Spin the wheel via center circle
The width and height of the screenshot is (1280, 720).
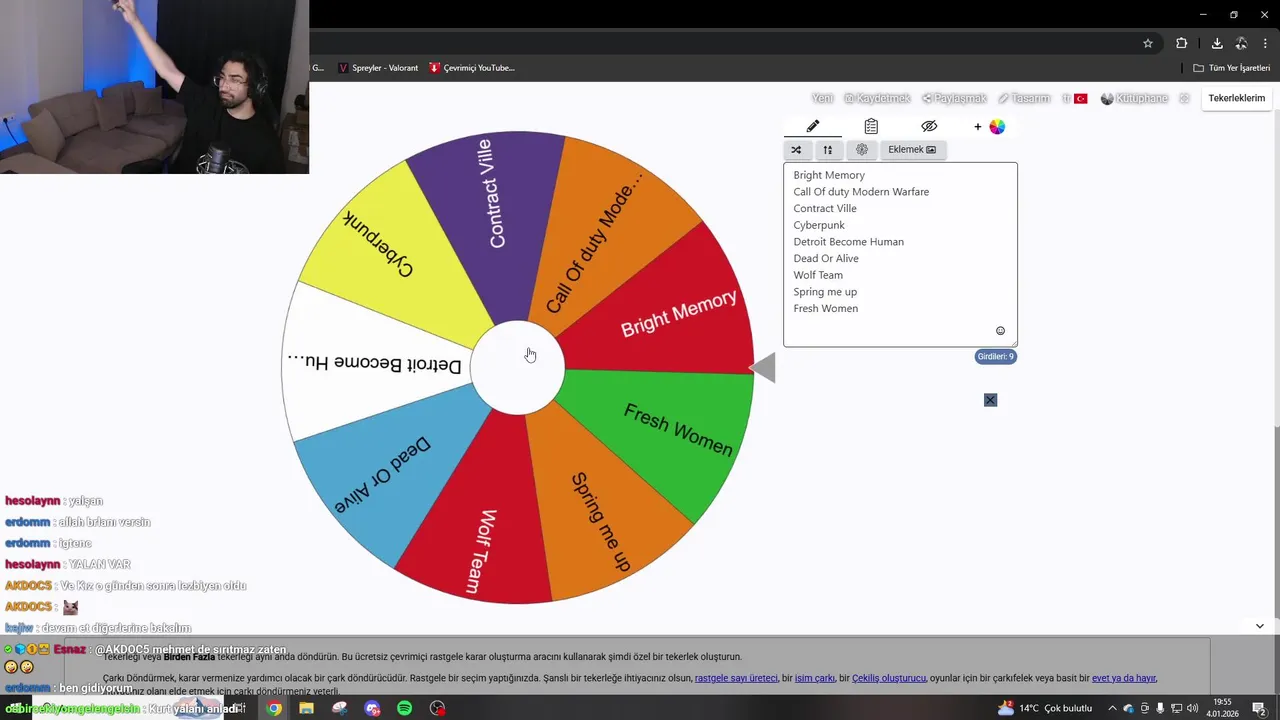(517, 368)
